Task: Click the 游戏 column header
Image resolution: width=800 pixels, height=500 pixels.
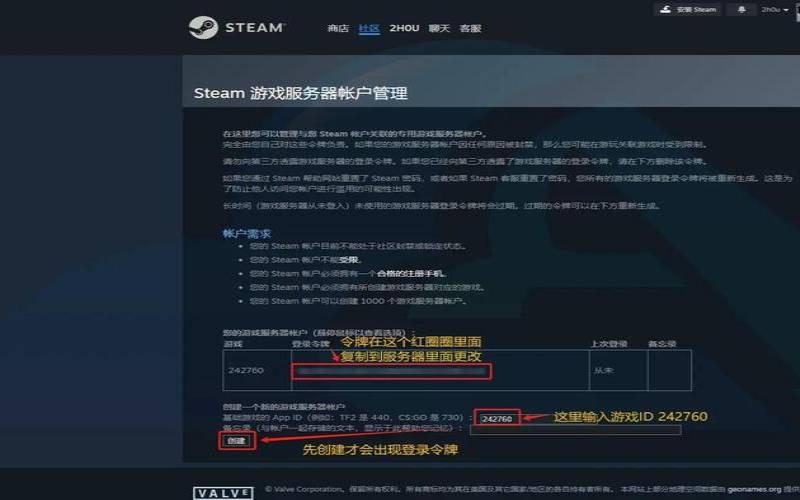Action: click(232, 343)
